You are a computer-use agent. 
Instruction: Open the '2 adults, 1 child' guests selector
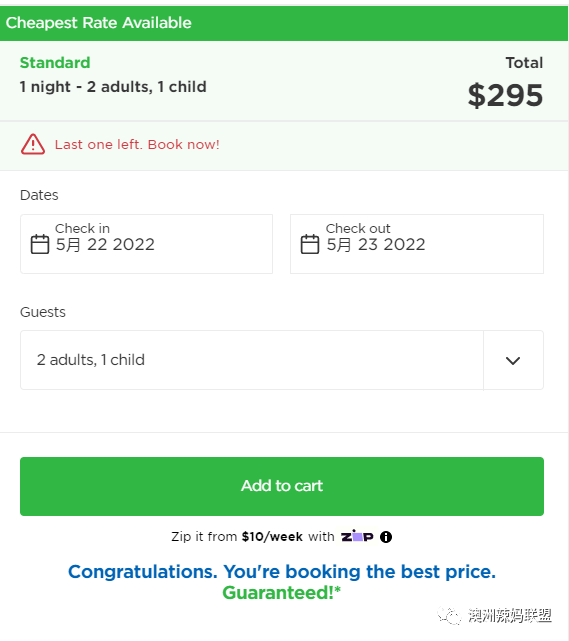click(x=282, y=360)
